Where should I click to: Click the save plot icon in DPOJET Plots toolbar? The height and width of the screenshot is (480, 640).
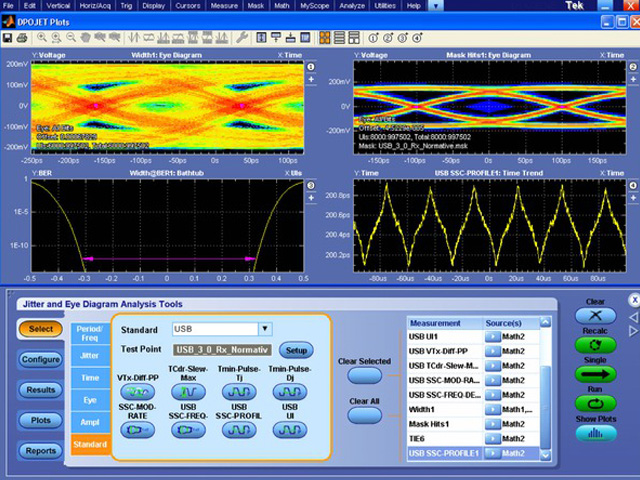pos(7,38)
